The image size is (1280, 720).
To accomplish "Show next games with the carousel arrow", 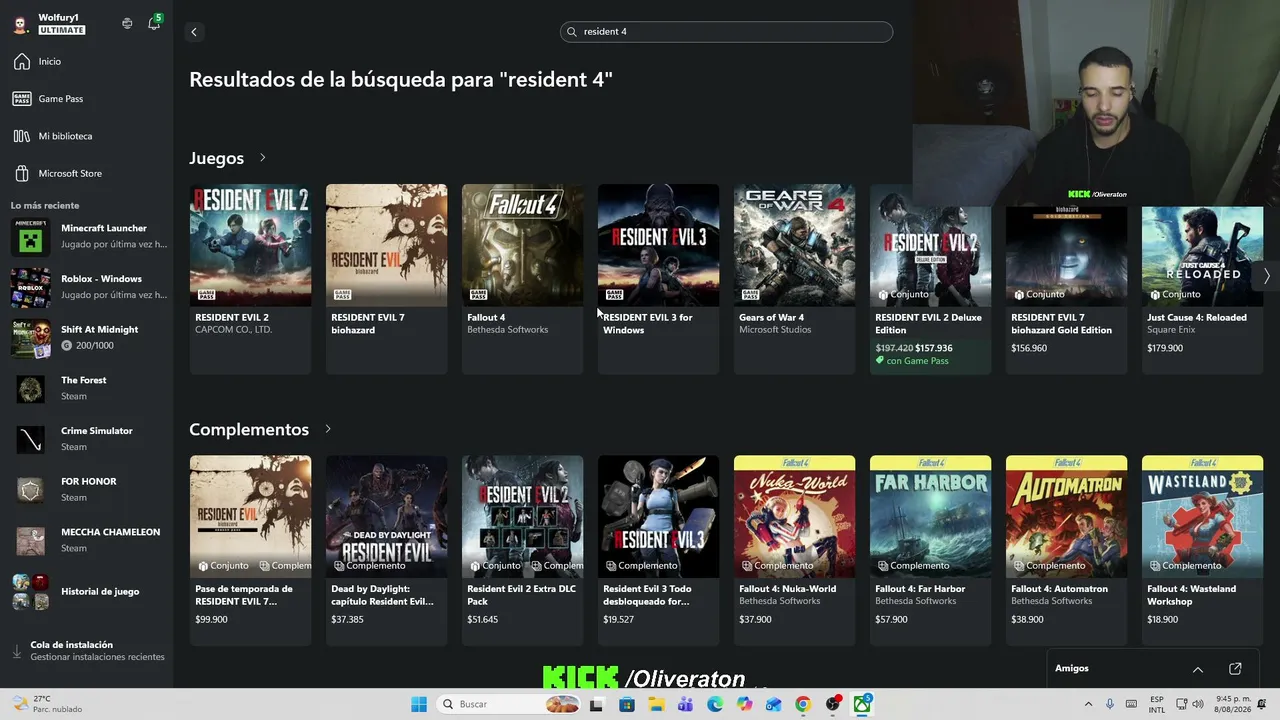I will [x=1266, y=275].
